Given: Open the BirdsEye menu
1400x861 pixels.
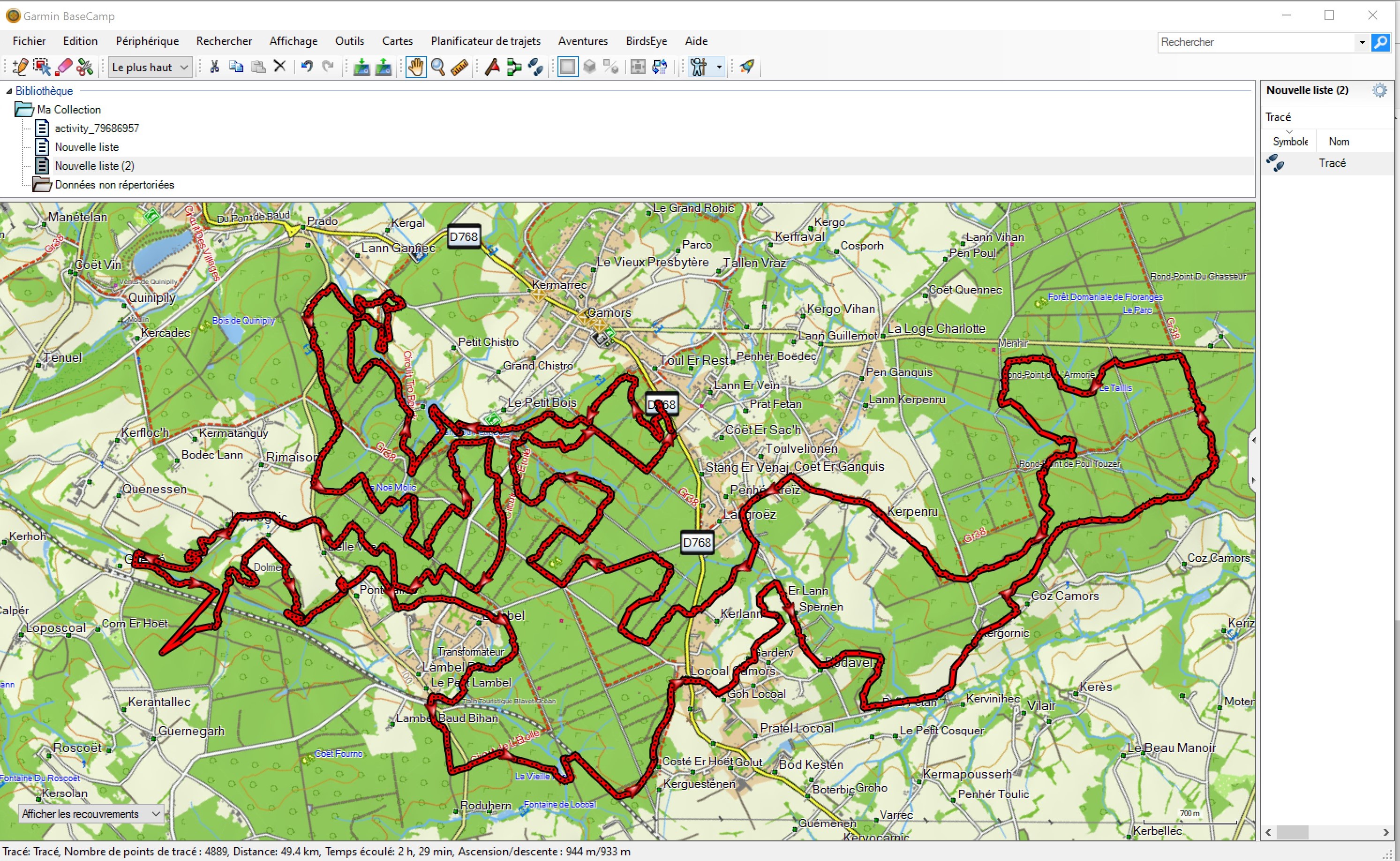Looking at the screenshot, I should point(646,41).
